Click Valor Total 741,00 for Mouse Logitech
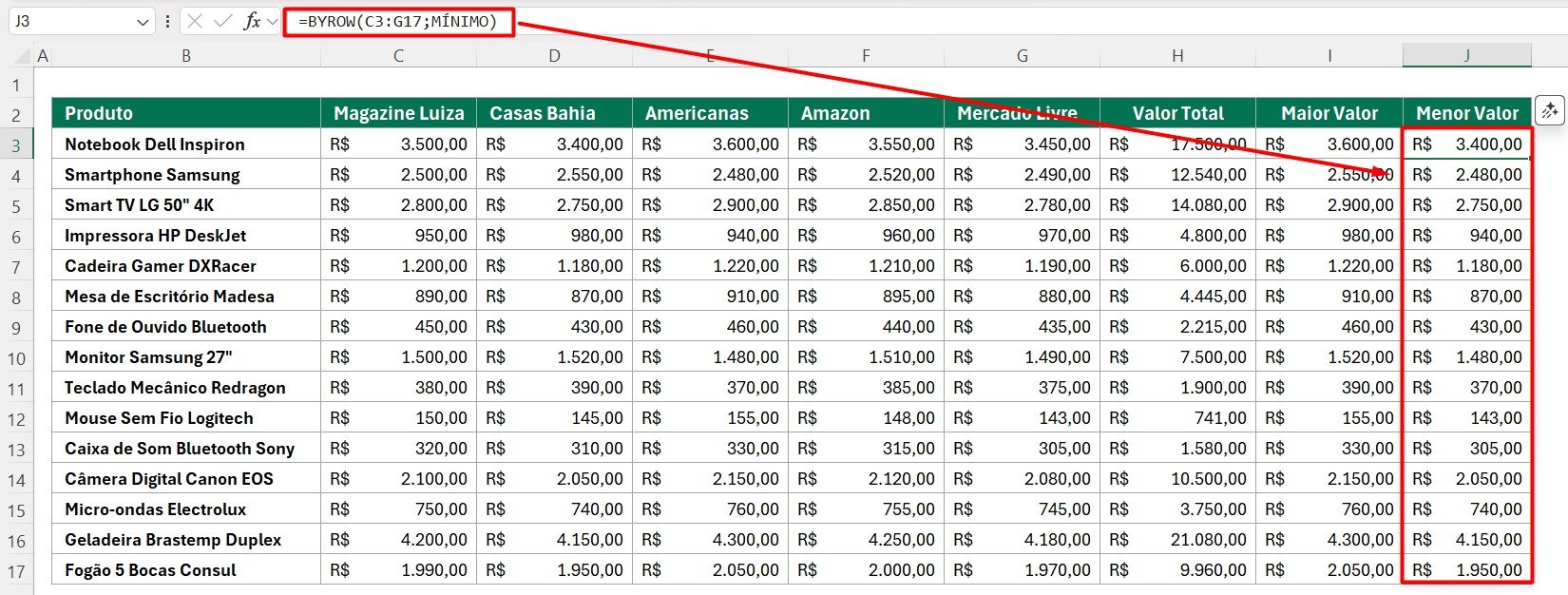The width and height of the screenshot is (1568, 595). click(1177, 417)
